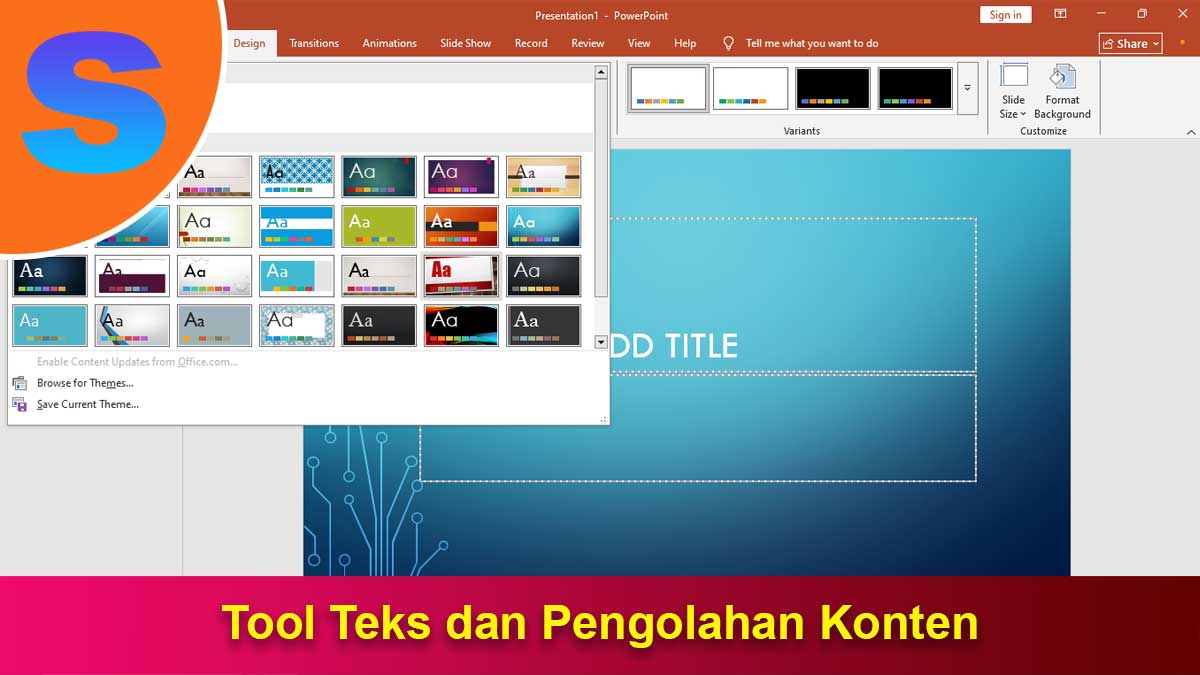Click the Share button
The image size is (1200, 675).
pos(1131,43)
